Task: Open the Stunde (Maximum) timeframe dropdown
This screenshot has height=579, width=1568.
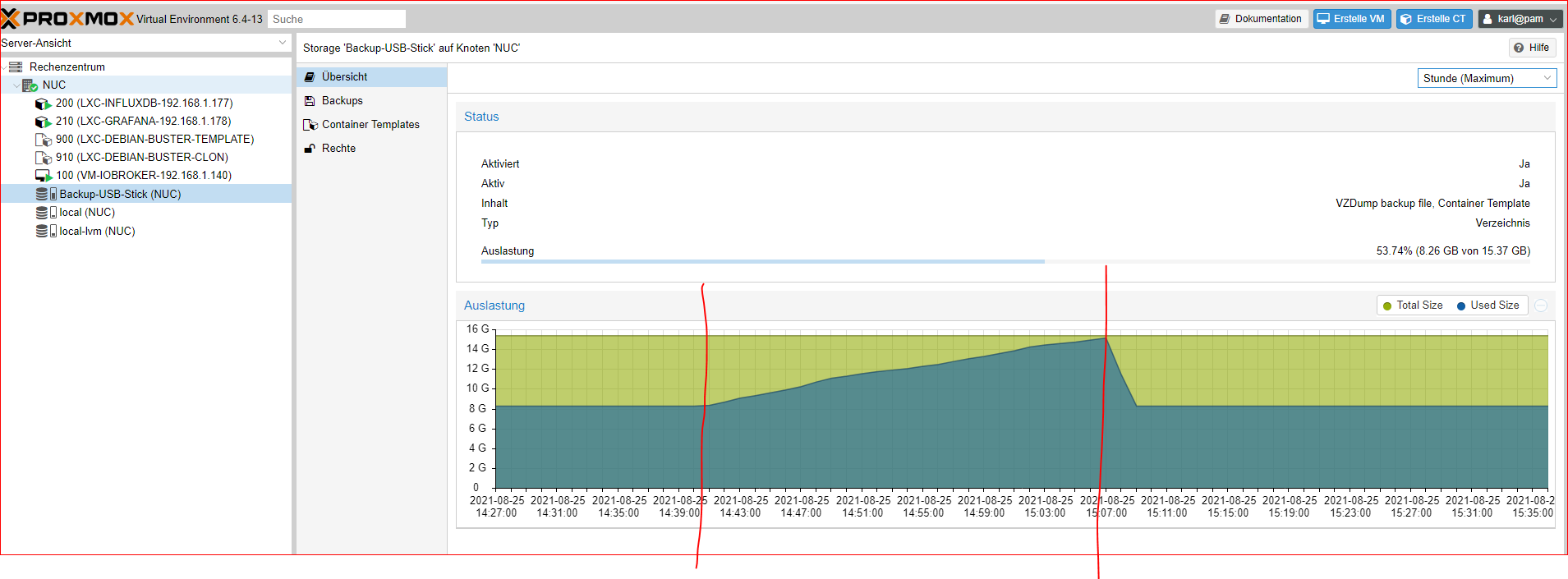Action: [x=1547, y=78]
